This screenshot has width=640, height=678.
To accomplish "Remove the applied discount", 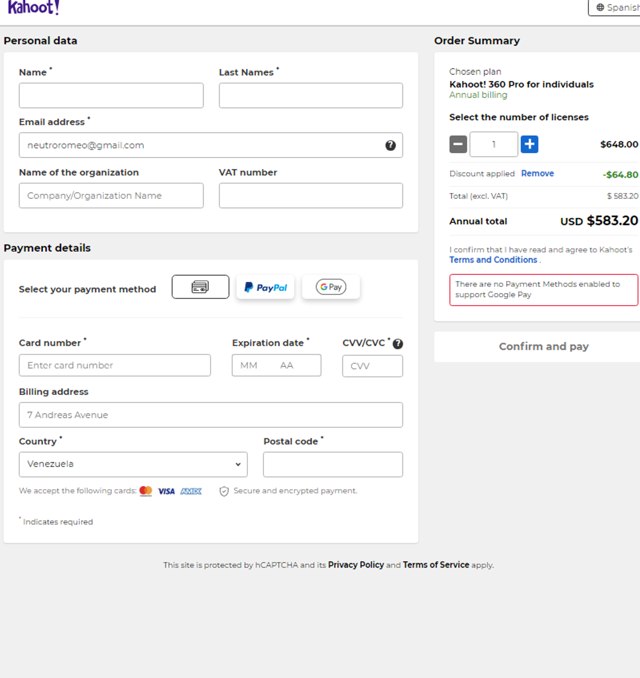I will tap(537, 173).
